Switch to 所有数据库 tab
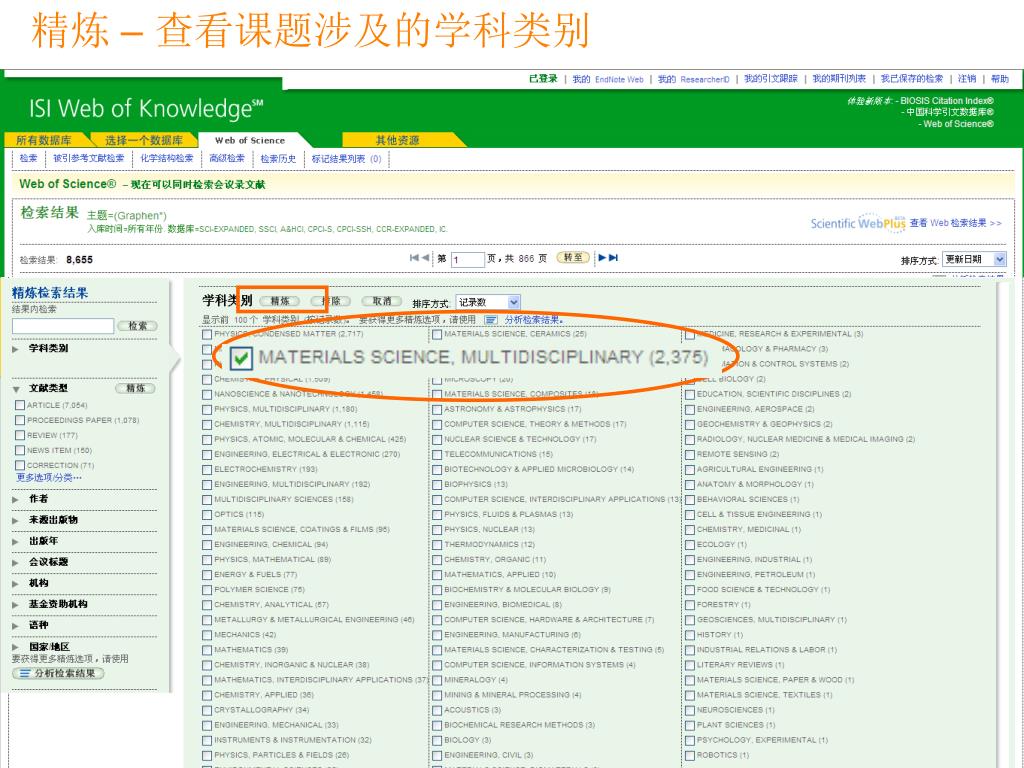Image resolution: width=1024 pixels, height=768 pixels. click(x=44, y=140)
